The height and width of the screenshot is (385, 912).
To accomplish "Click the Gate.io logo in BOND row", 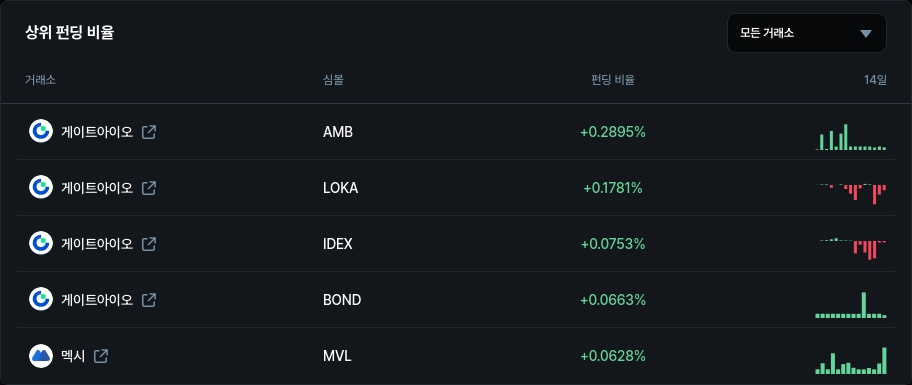I will 41,300.
